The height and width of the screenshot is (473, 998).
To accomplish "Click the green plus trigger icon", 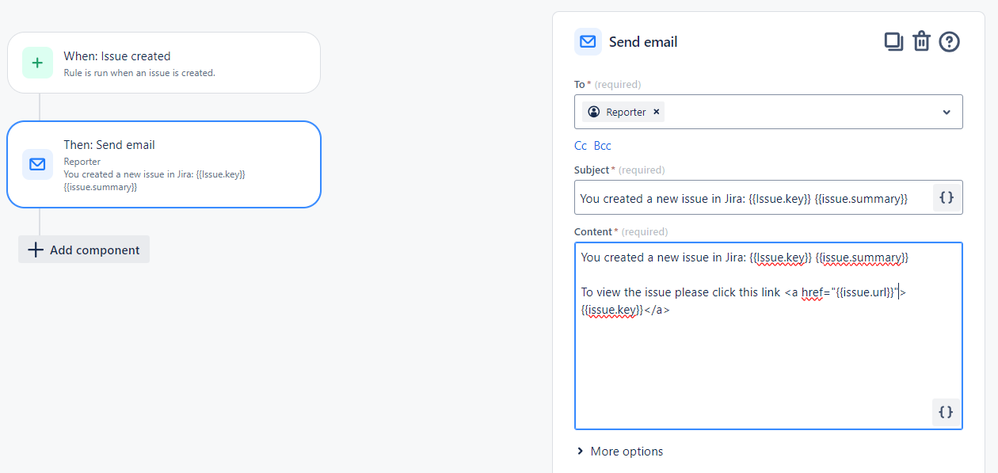I will (37, 63).
